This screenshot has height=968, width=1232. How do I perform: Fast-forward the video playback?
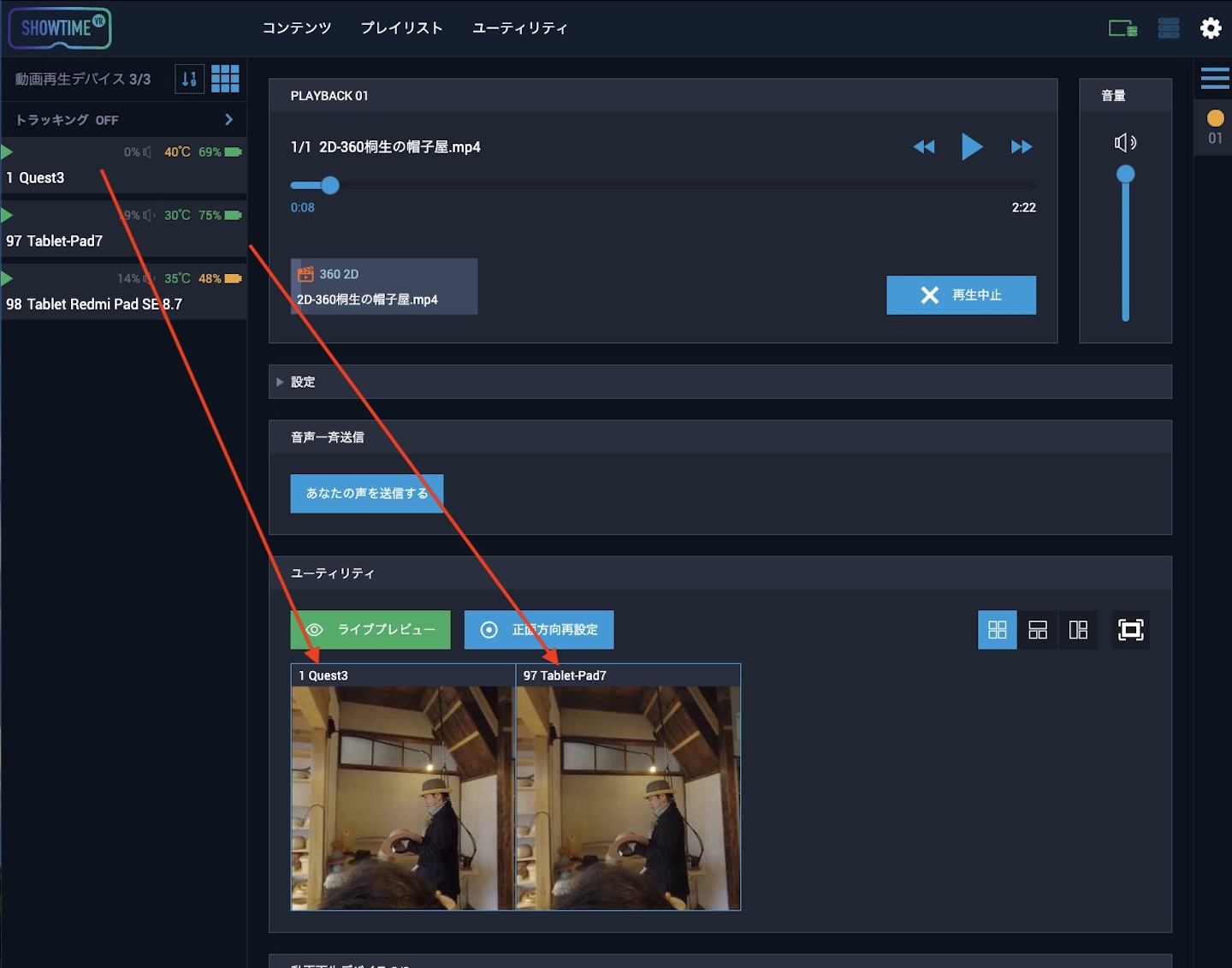point(1022,147)
